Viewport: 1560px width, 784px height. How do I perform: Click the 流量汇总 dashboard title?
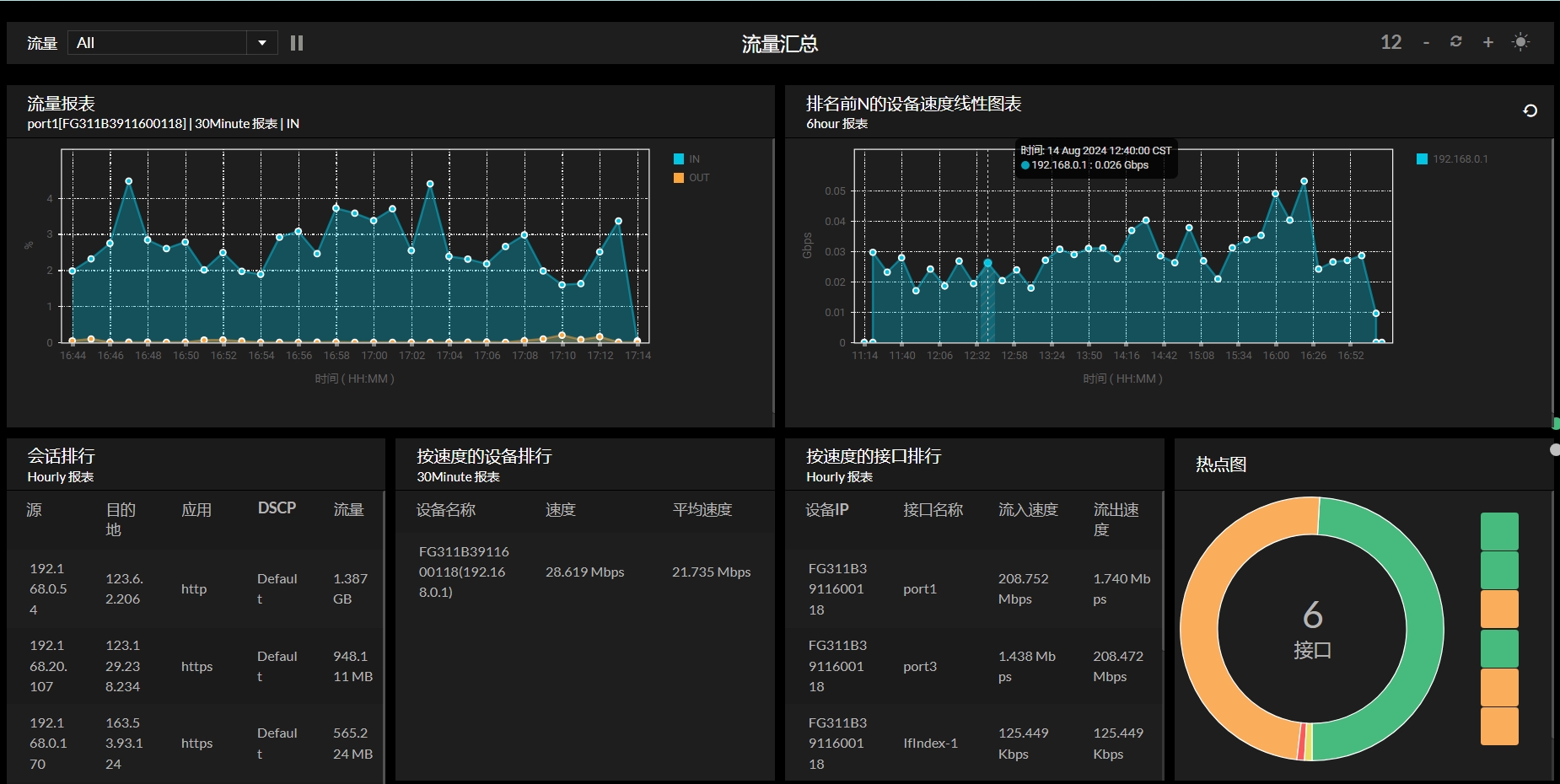(x=780, y=44)
